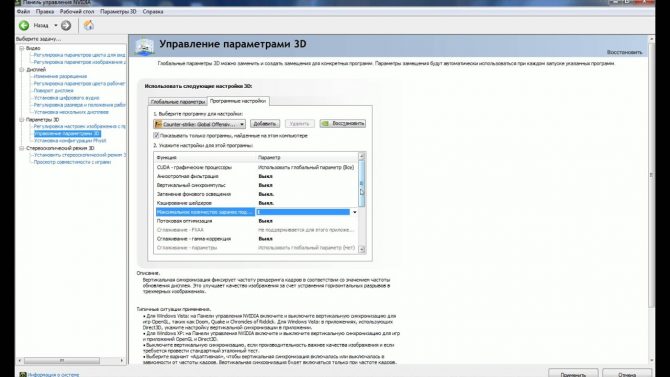Click the greyed Удалить button
This screenshot has height=377, width=670.
click(x=300, y=124)
